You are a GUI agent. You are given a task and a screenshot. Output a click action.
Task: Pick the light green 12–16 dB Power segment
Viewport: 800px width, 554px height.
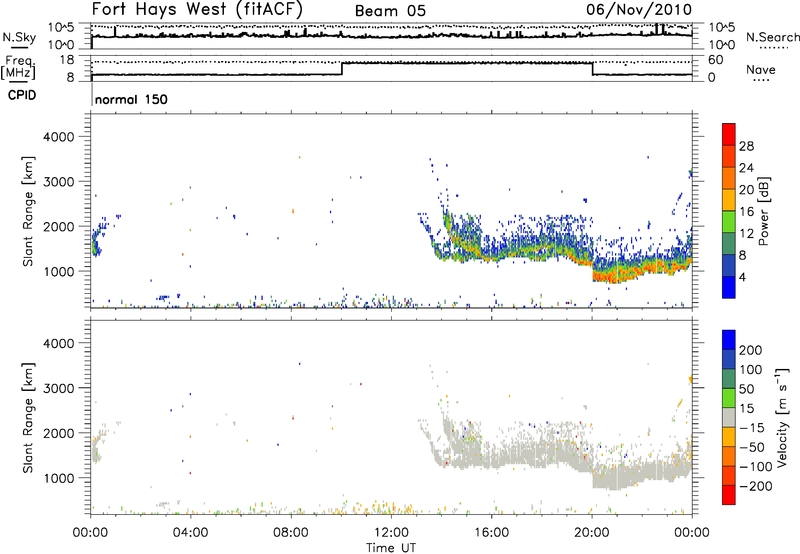[x=729, y=222]
